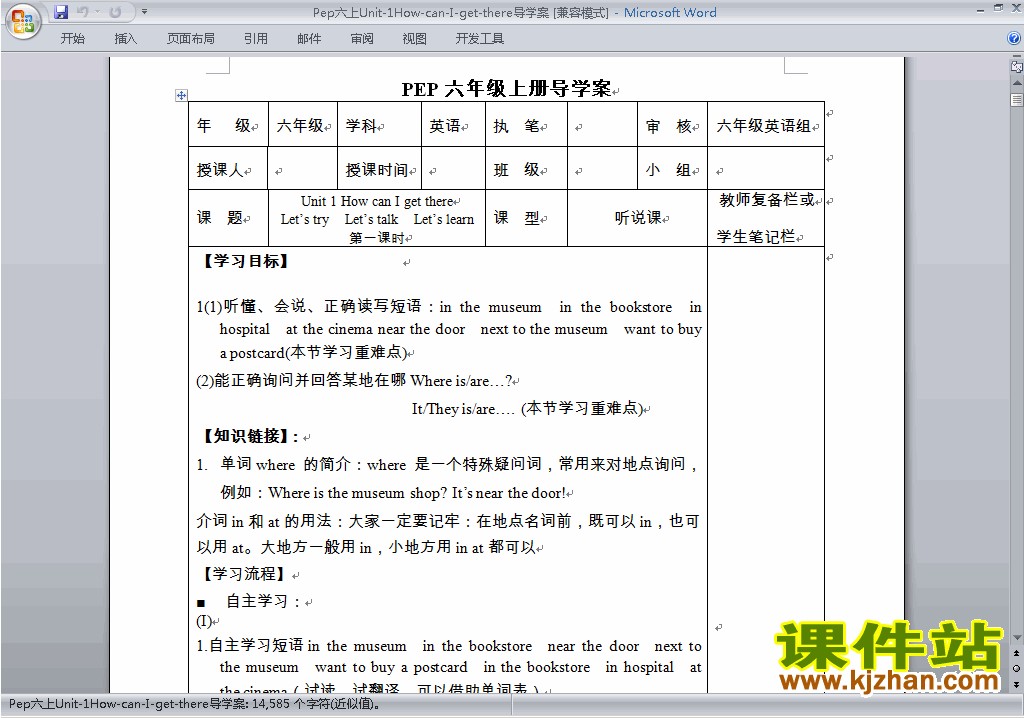Open Customize Quick Access Toolbar dropdown

[144, 12]
